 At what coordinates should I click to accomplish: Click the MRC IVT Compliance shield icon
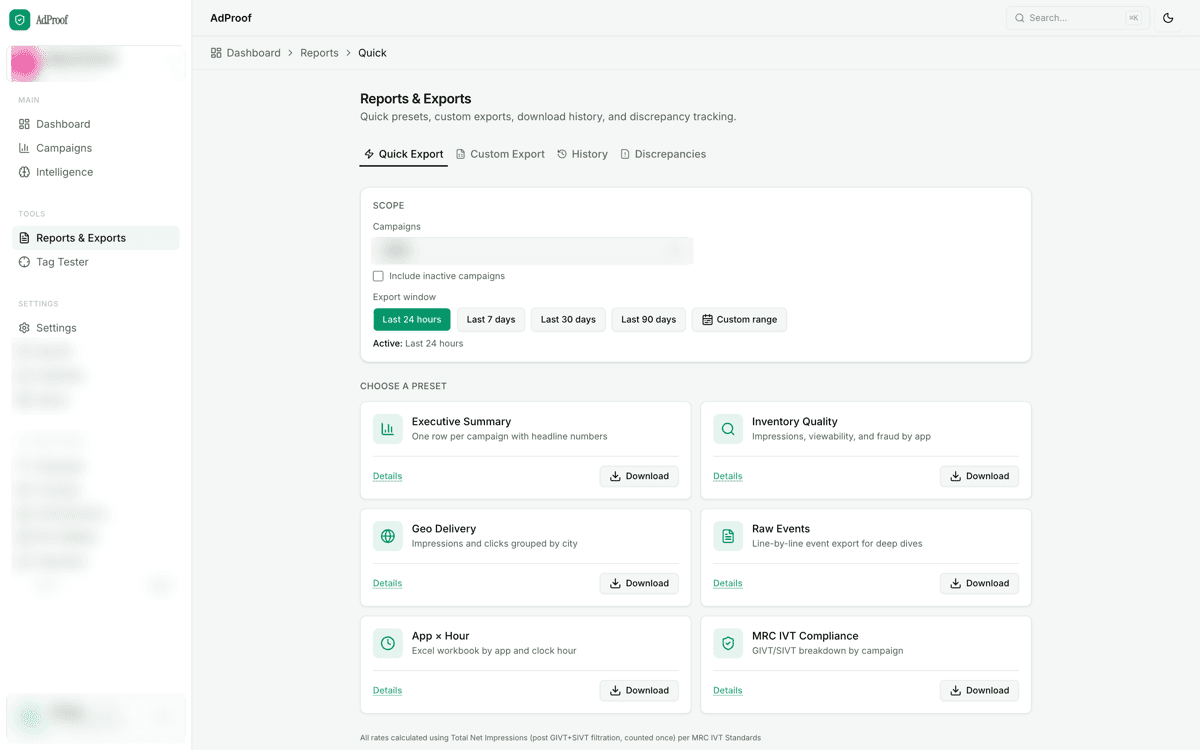[x=728, y=643]
